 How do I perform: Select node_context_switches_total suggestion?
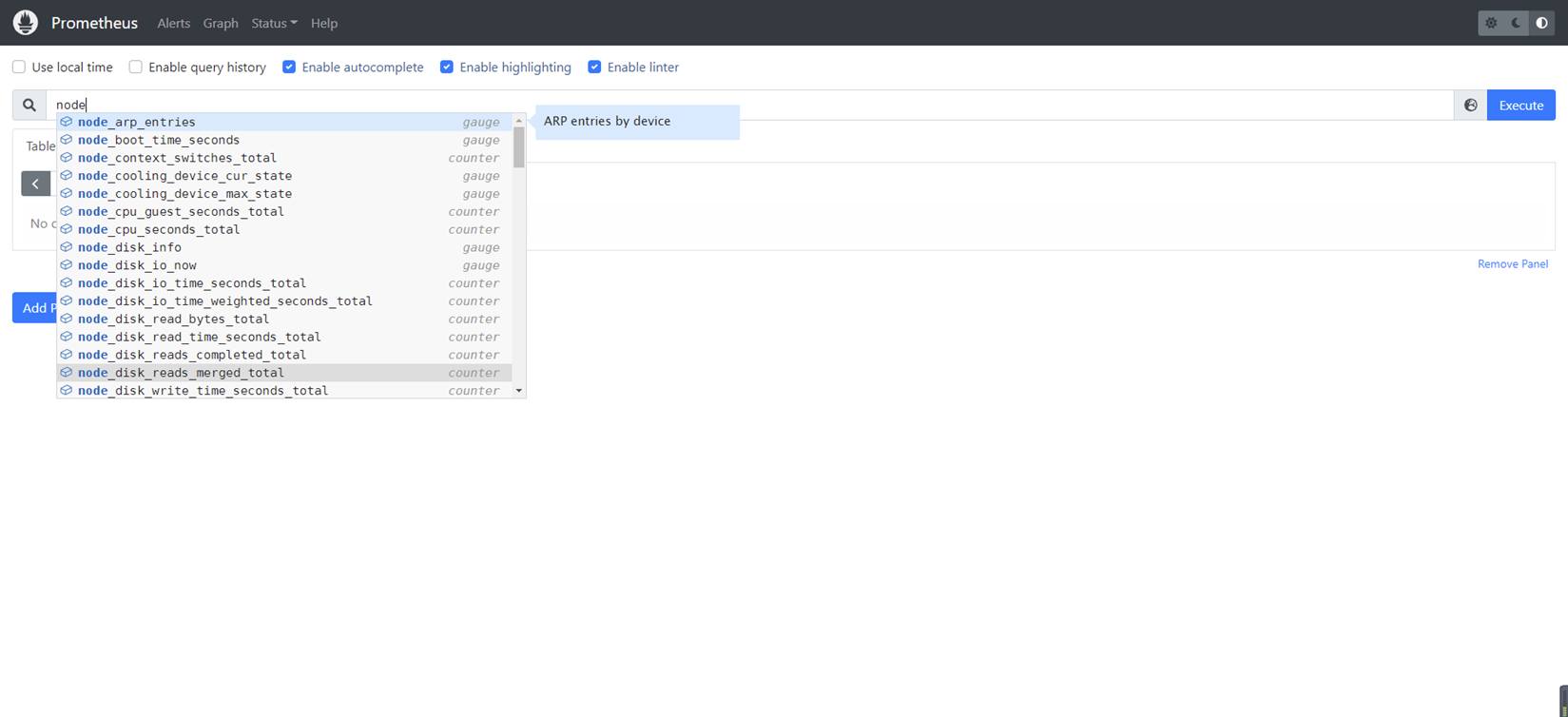[x=284, y=158]
